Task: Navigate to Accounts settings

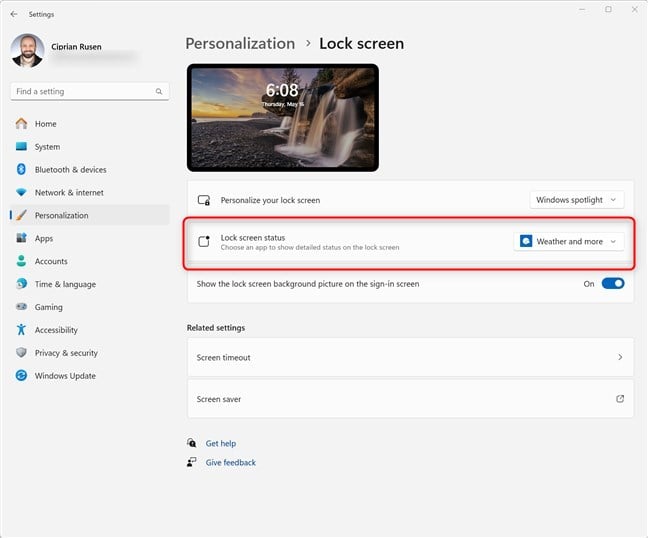Action: (x=90, y=261)
